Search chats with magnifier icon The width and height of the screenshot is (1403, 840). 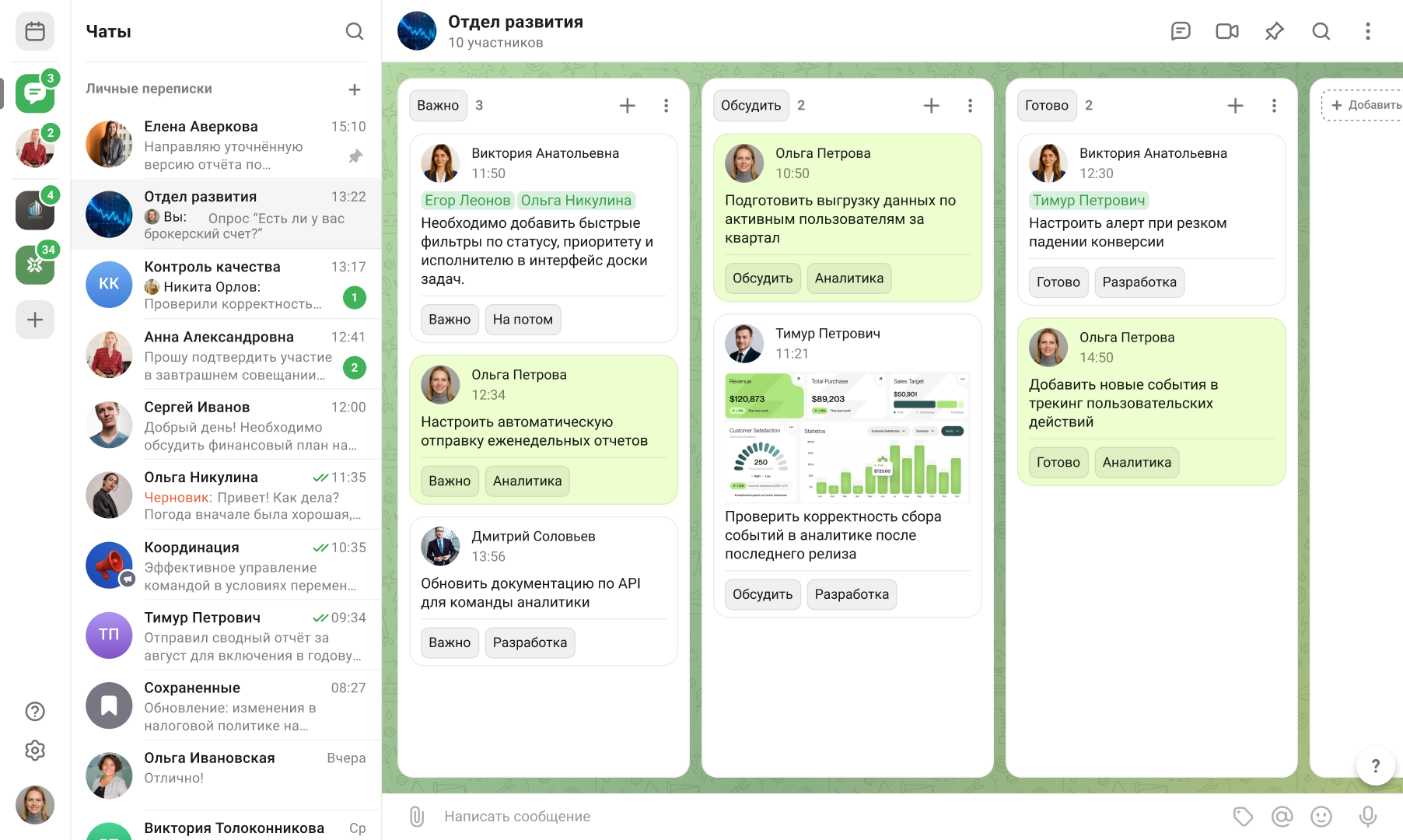click(x=355, y=31)
